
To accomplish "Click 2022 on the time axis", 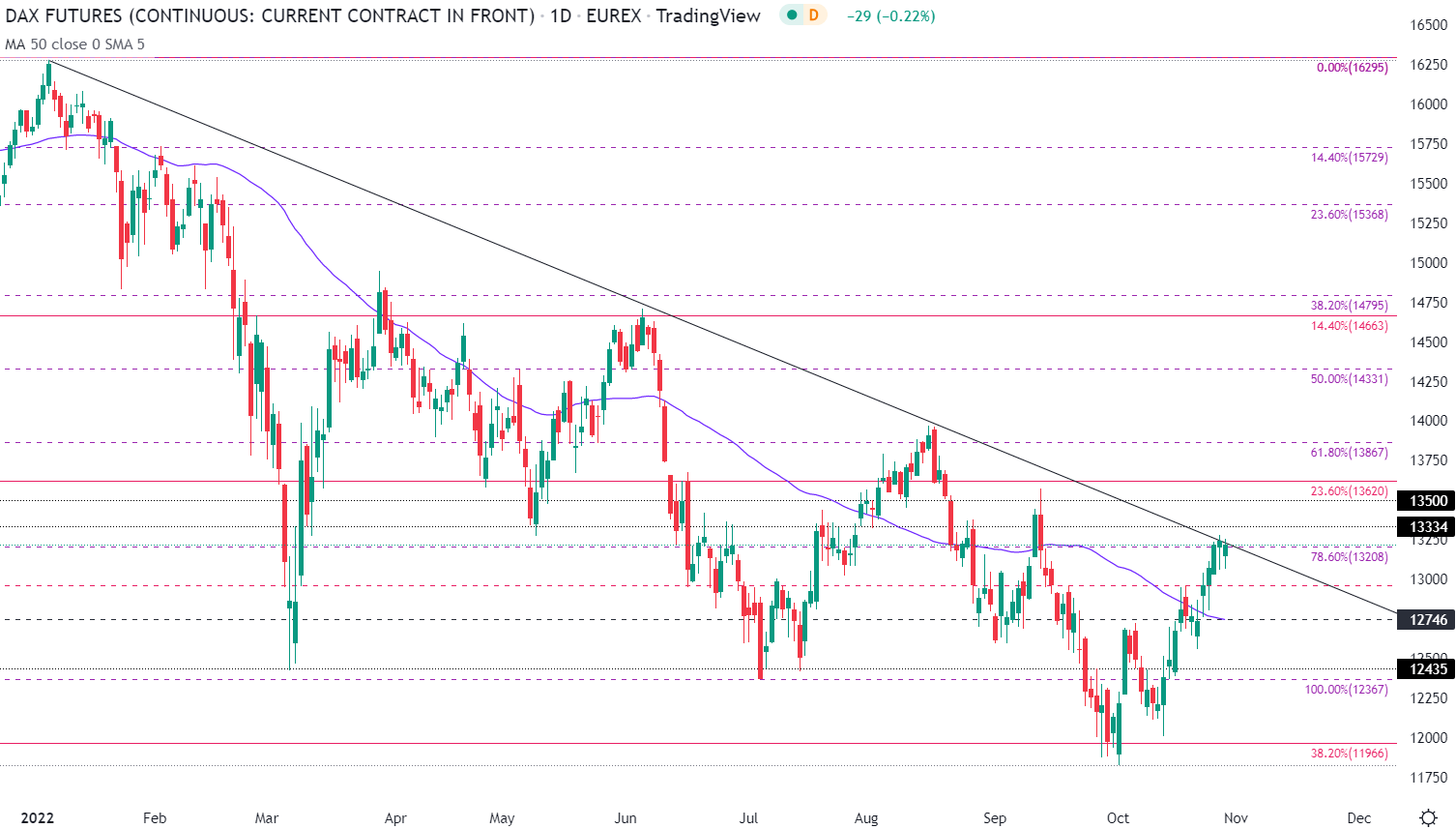I will pyautogui.click(x=38, y=818).
